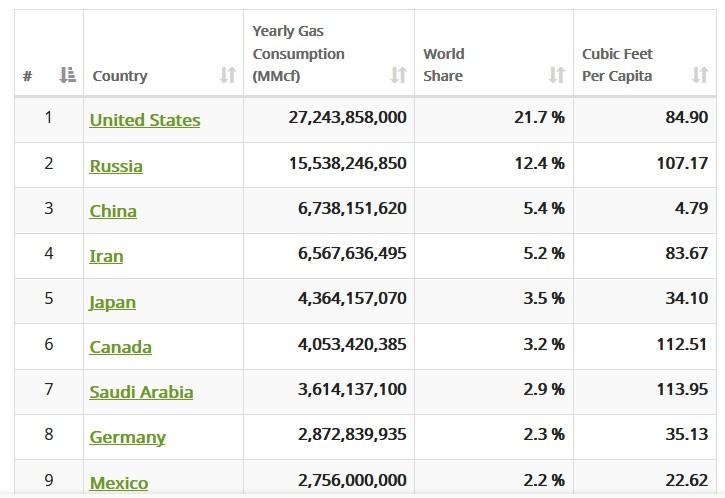Open the United States link
Image resolution: width=725 pixels, height=498 pixels.
pyautogui.click(x=145, y=120)
